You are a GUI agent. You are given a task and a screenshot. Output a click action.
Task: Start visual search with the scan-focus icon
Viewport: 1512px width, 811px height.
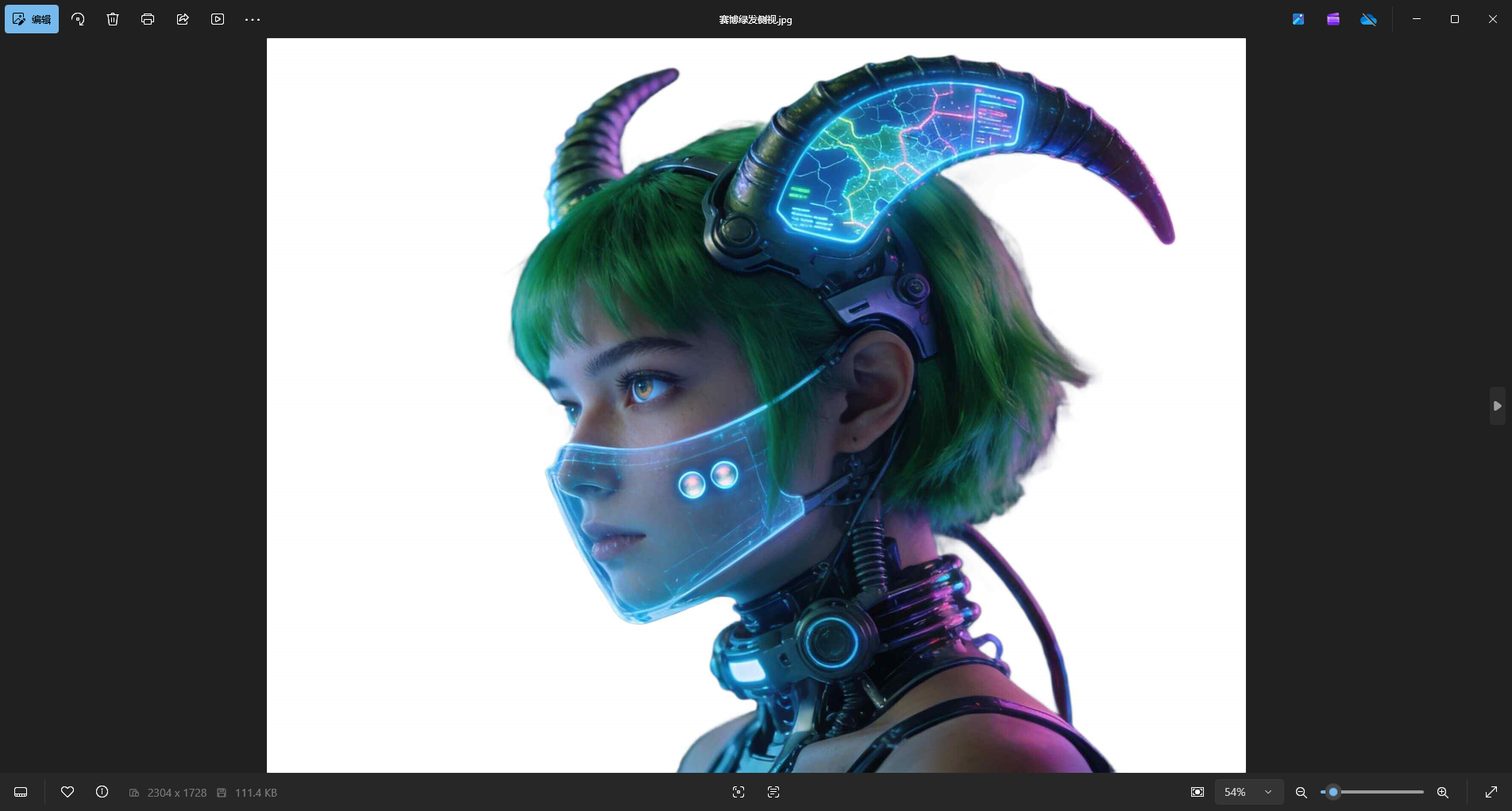tap(739, 792)
